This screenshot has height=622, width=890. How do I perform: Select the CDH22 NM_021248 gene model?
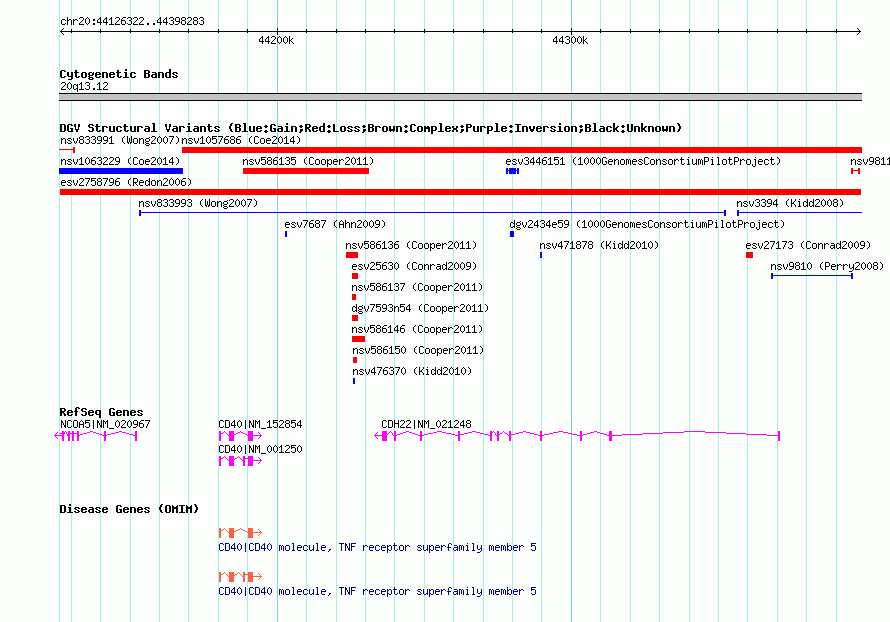[580, 436]
